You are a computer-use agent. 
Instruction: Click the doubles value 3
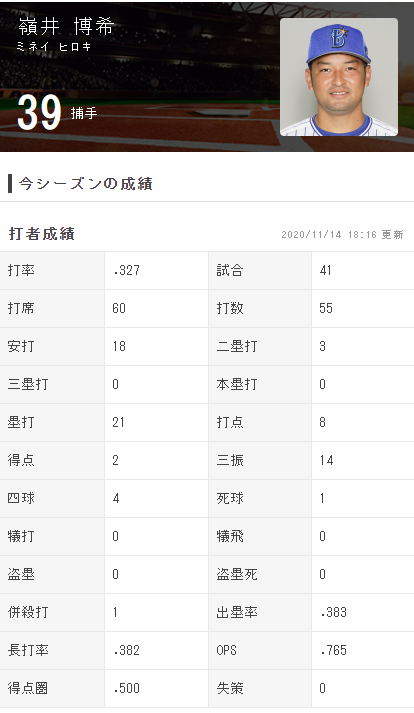[323, 346]
